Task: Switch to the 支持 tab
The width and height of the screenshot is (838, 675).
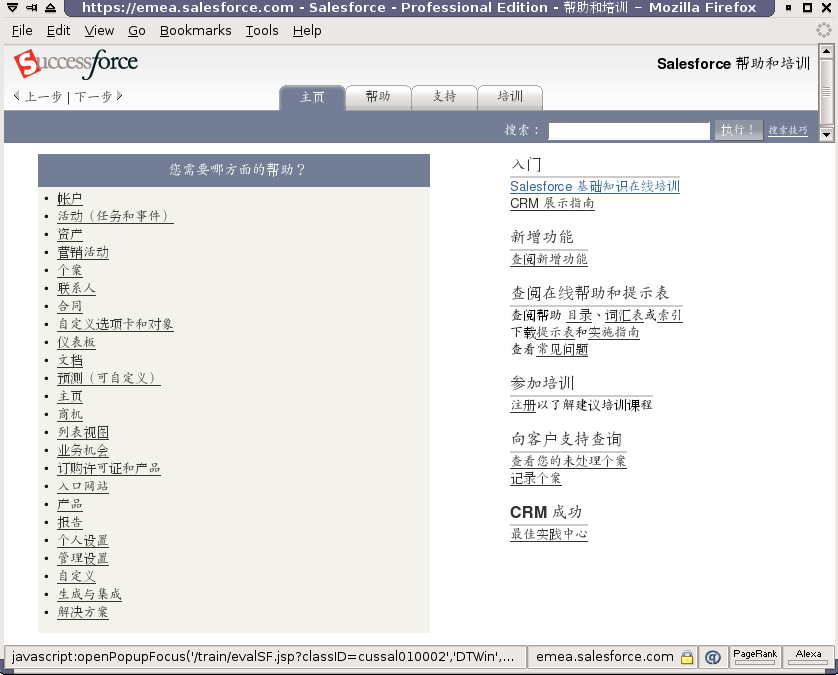Action: (444, 97)
